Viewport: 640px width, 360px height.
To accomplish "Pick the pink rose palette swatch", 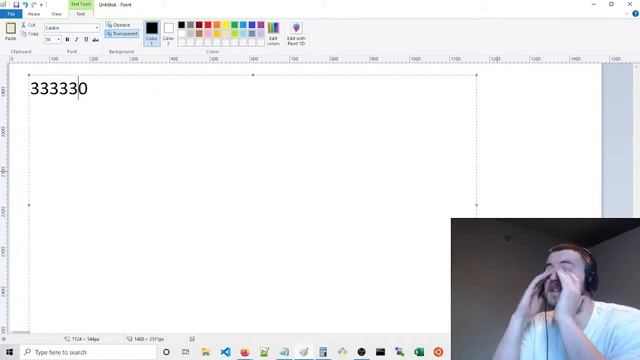I will pos(208,33).
